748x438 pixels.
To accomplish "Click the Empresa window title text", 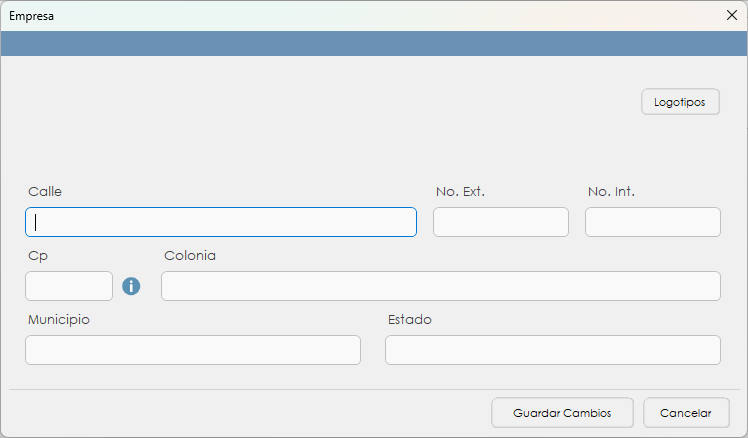I will (x=32, y=16).
